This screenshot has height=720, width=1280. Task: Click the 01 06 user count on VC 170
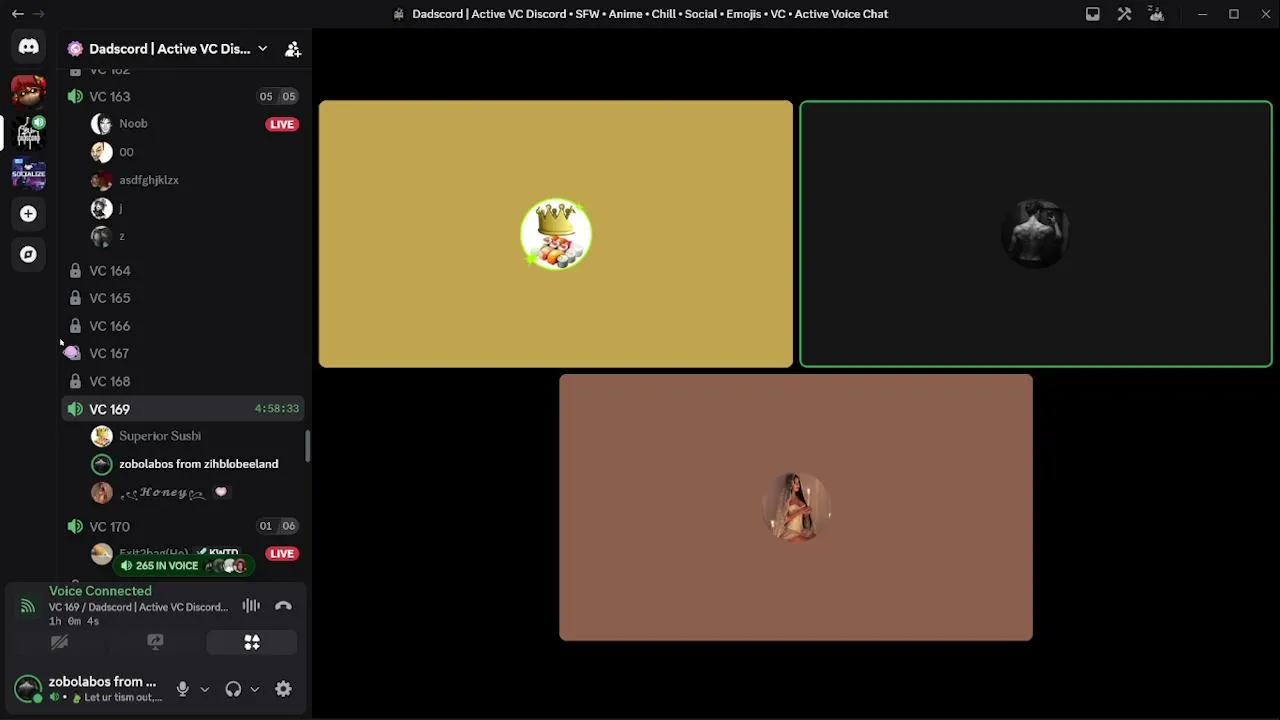click(277, 526)
